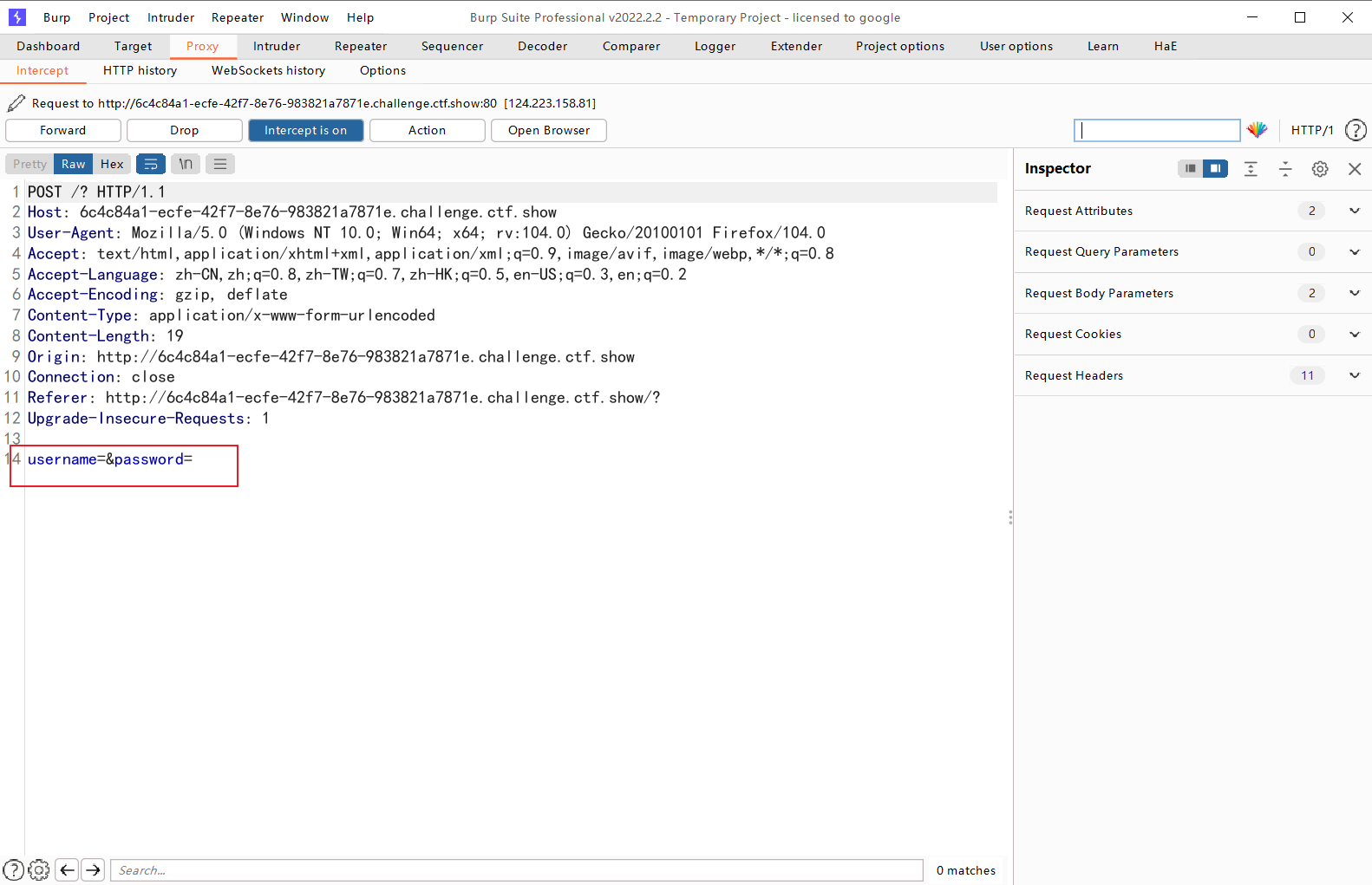
Task: Switch to the Target tab
Action: [x=133, y=46]
